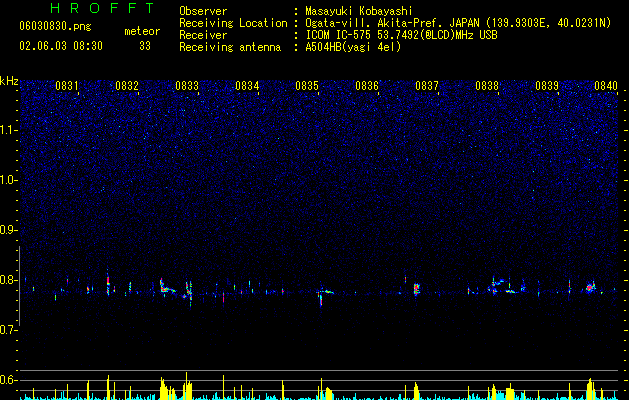Click the 0834 time axis label
Viewport: 629px width, 400px height.
(247, 86)
